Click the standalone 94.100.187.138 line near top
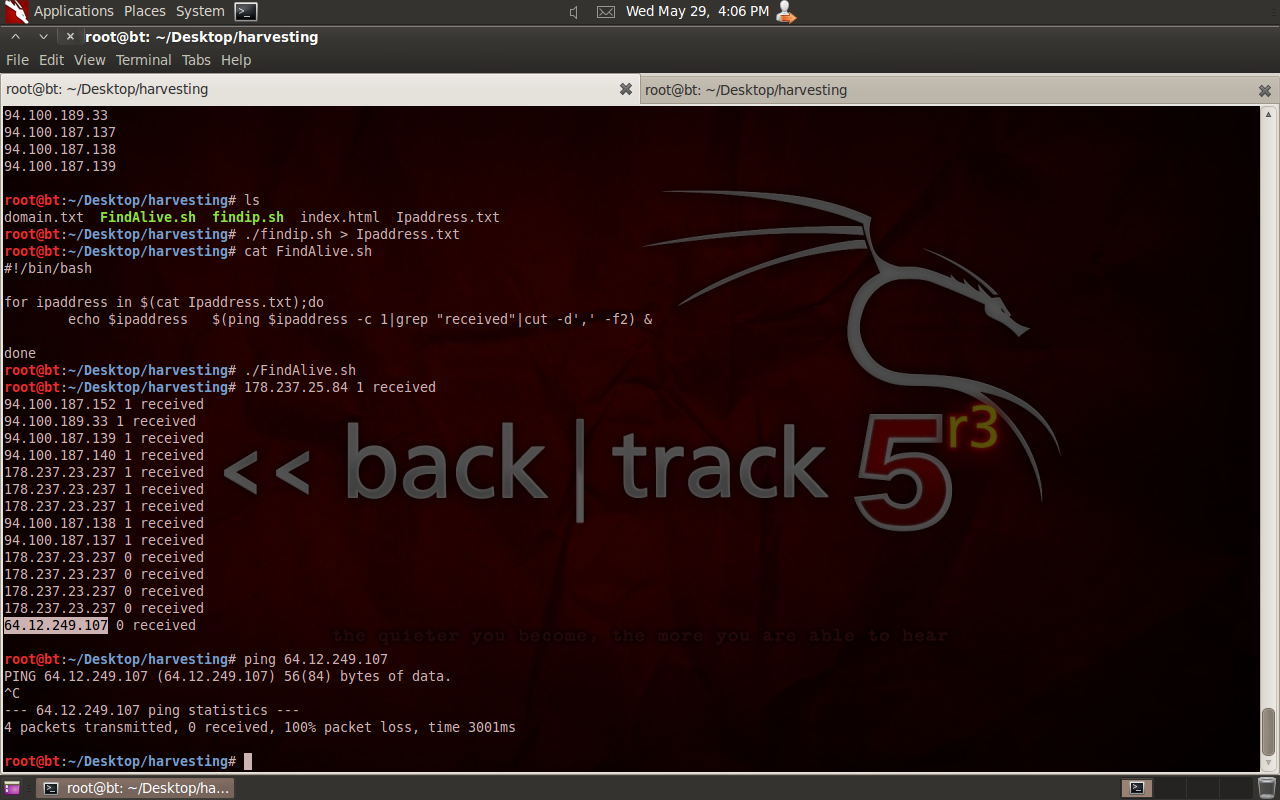 pyautogui.click(x=60, y=149)
